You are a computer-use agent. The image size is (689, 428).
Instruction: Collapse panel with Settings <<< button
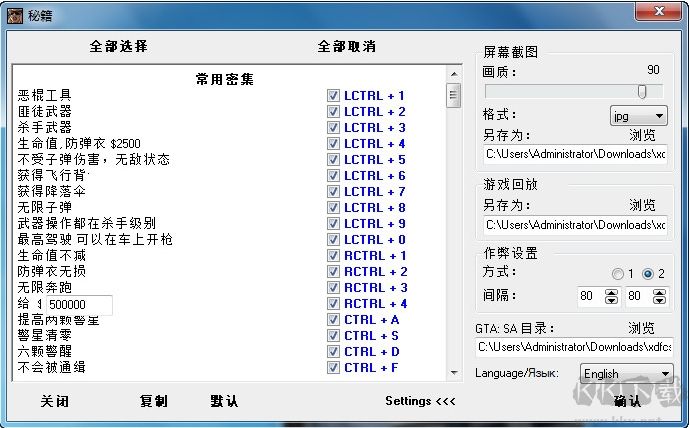420,401
